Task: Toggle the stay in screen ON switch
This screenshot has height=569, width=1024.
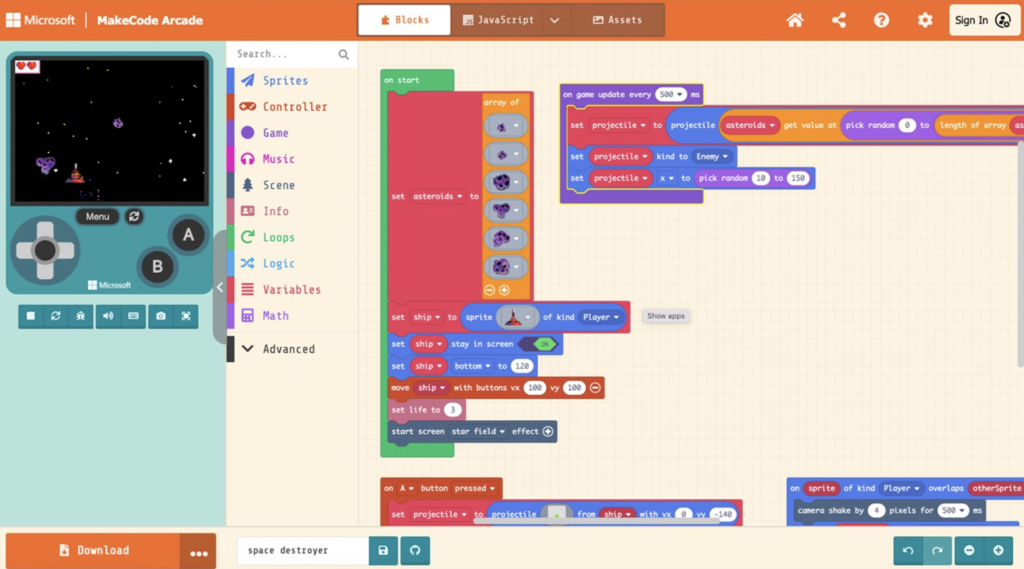Action: tap(542, 344)
